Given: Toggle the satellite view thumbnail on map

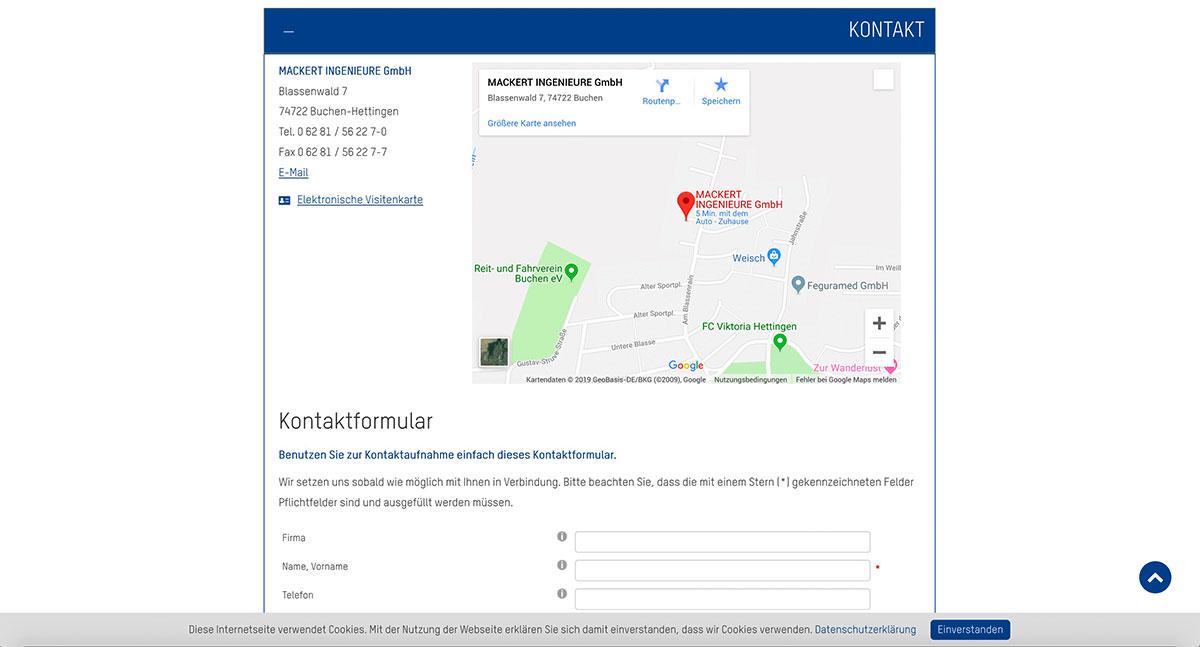Looking at the screenshot, I should 494,352.
